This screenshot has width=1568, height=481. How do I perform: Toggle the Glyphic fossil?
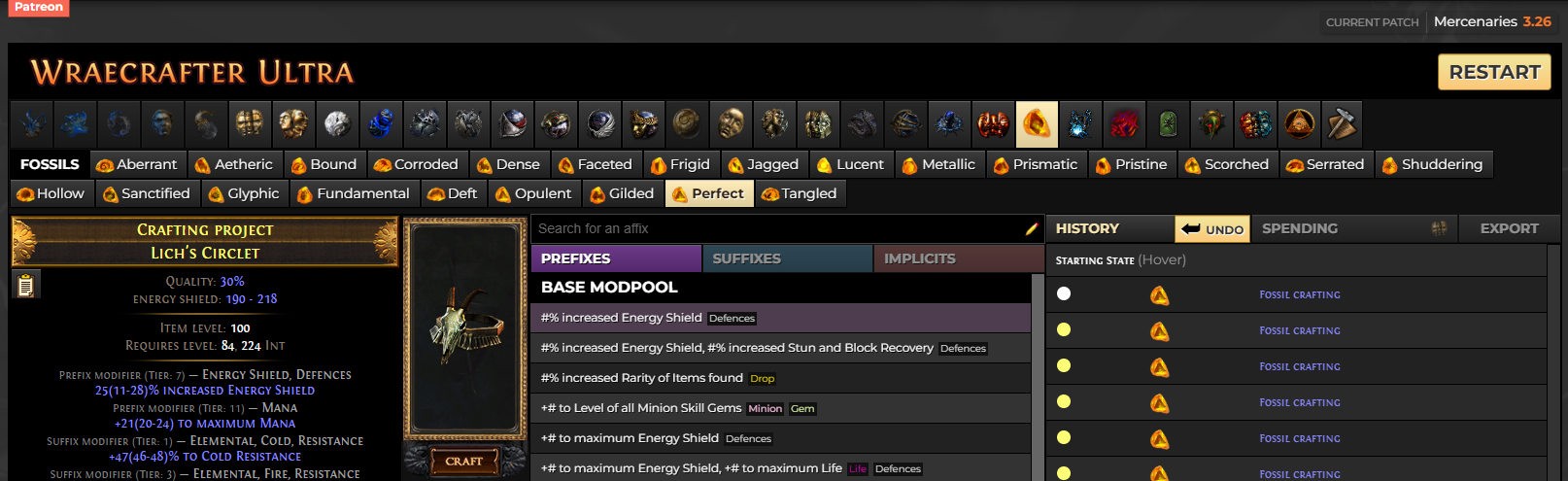244,193
